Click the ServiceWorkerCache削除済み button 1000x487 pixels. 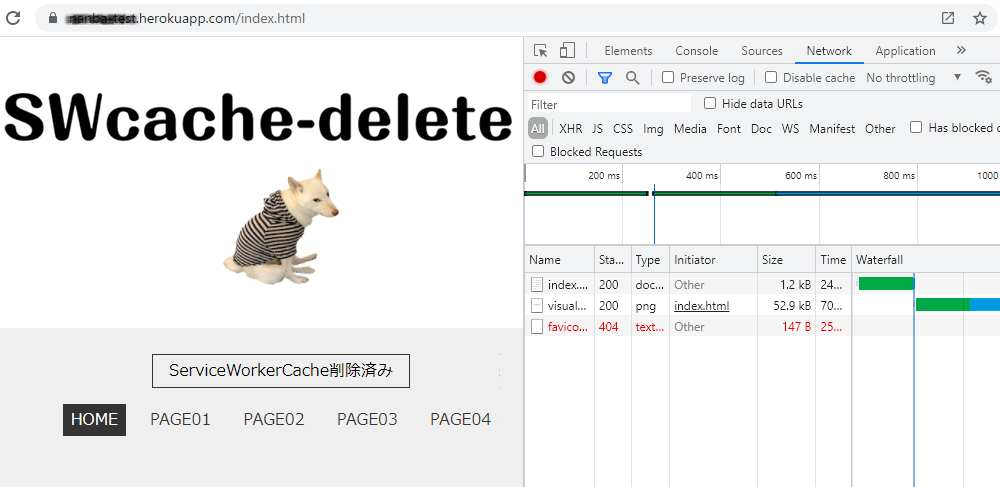point(281,370)
